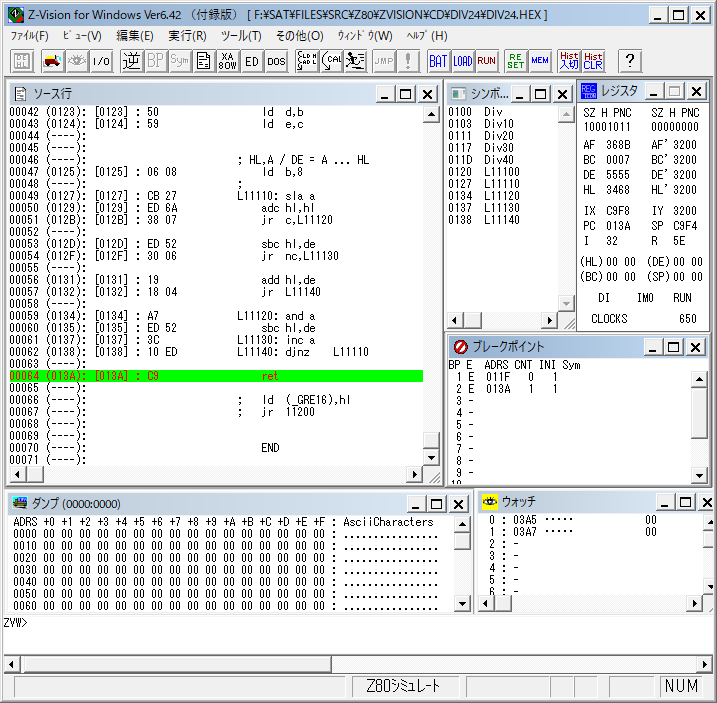
Task: Toggle enable flag E of breakpoint 013A
Action: coord(471,389)
